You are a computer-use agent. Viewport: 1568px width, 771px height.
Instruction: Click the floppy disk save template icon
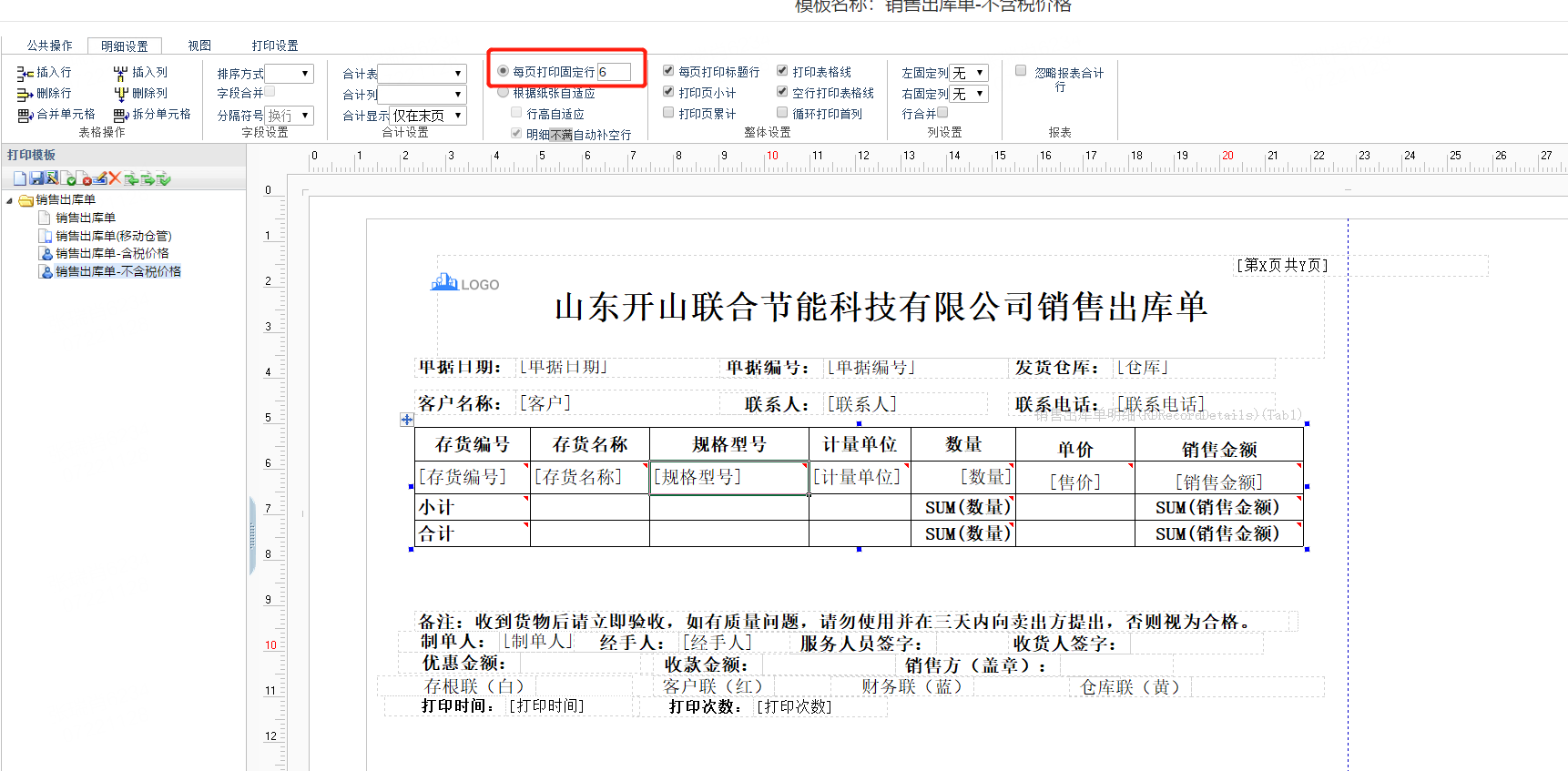coord(36,178)
